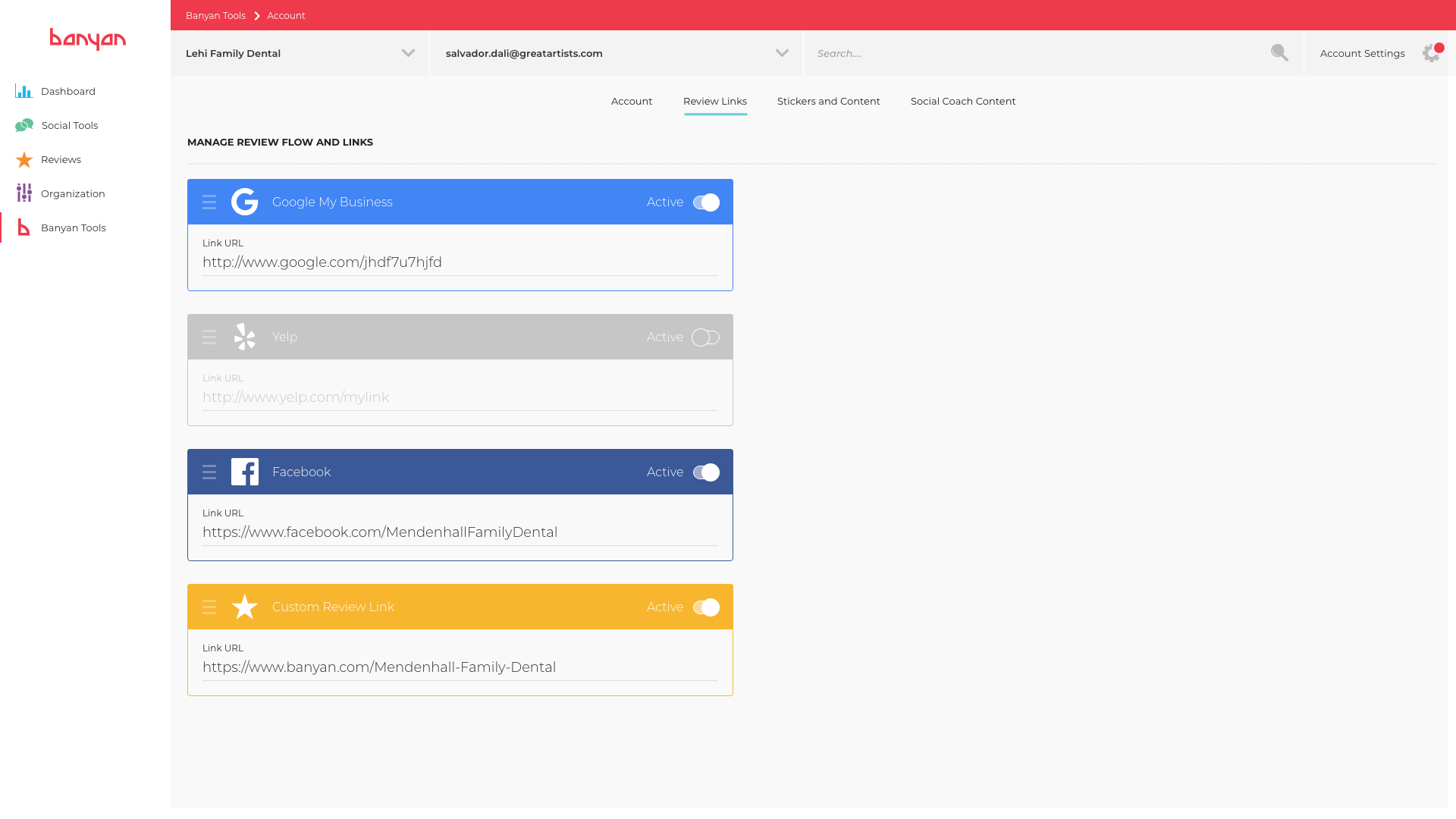The height and width of the screenshot is (819, 1456).
Task: Enable the Yelp Active toggle
Action: tap(706, 337)
